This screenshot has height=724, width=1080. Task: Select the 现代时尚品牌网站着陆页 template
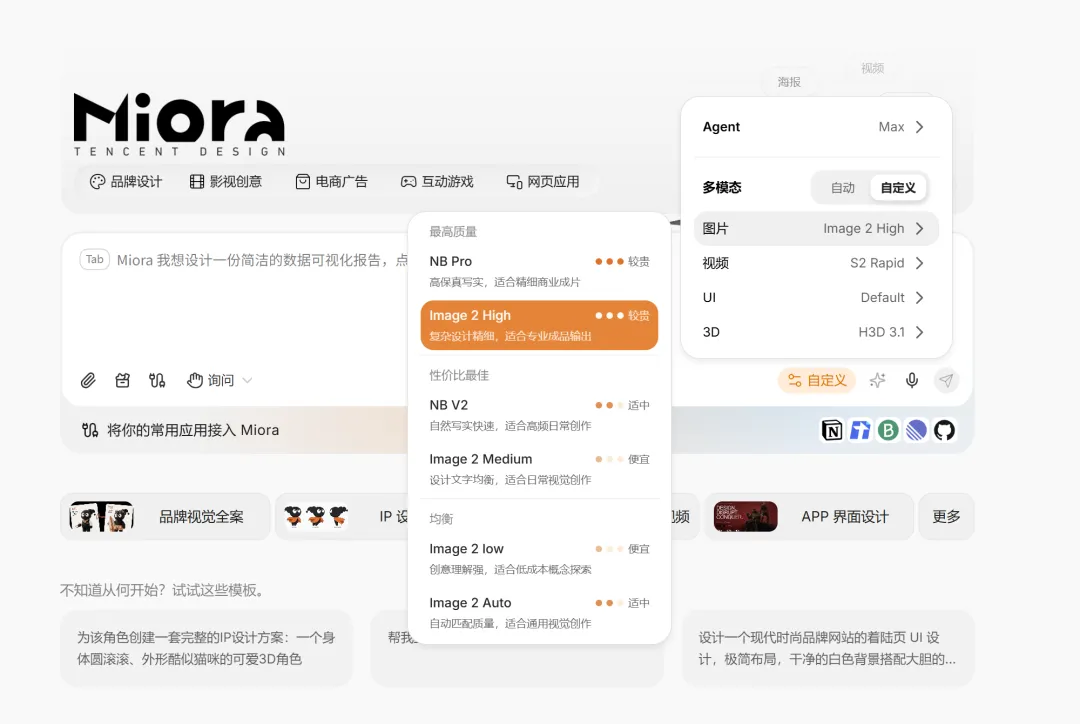pos(828,648)
